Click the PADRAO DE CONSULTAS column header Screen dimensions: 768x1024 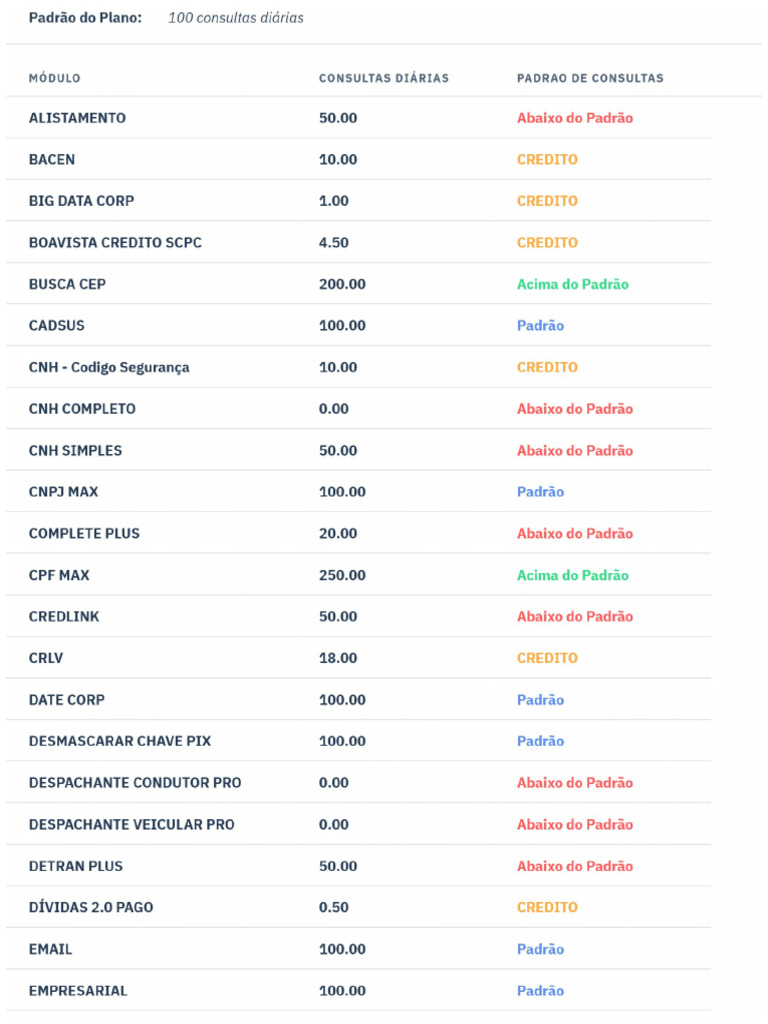pos(590,78)
